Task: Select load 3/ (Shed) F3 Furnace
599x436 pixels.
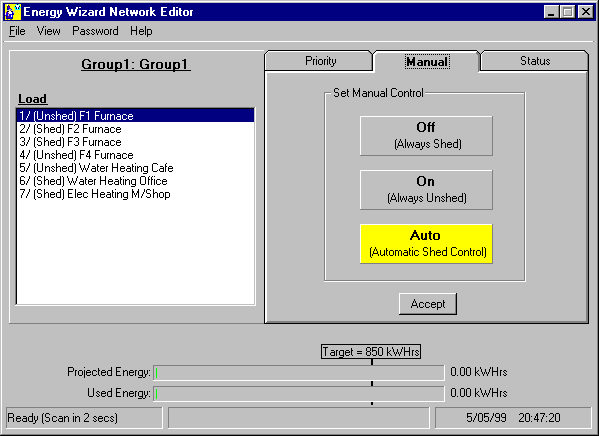Action: [135, 142]
